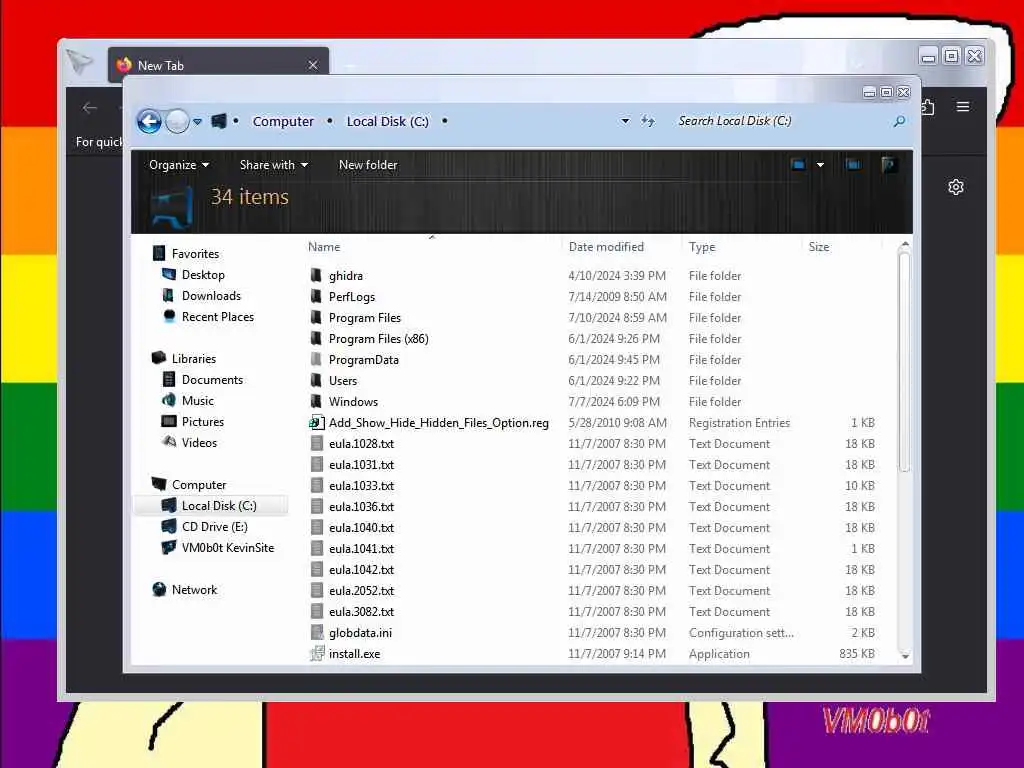This screenshot has width=1024, height=768.
Task: Select the file eula.2052.txt
Action: (361, 590)
